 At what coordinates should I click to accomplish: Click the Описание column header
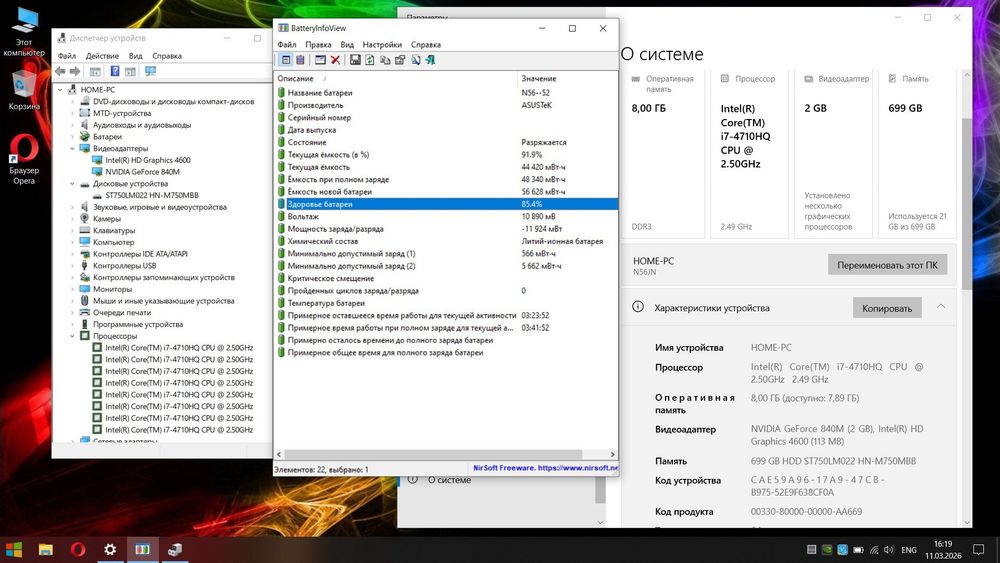tap(395, 78)
